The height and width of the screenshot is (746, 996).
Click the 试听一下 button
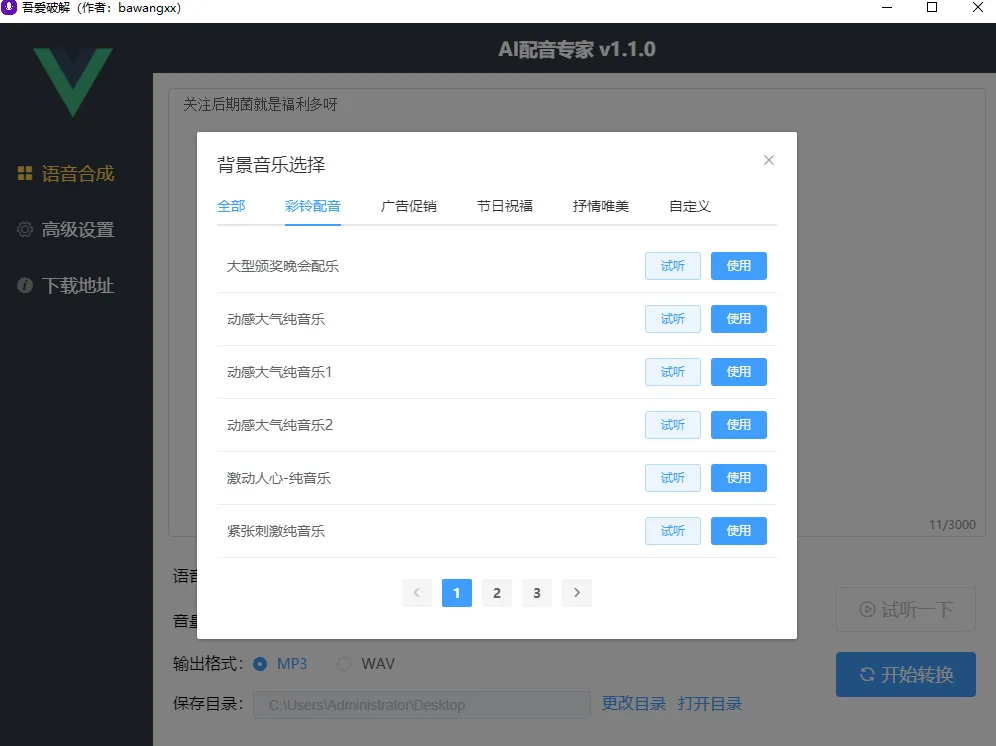point(906,609)
